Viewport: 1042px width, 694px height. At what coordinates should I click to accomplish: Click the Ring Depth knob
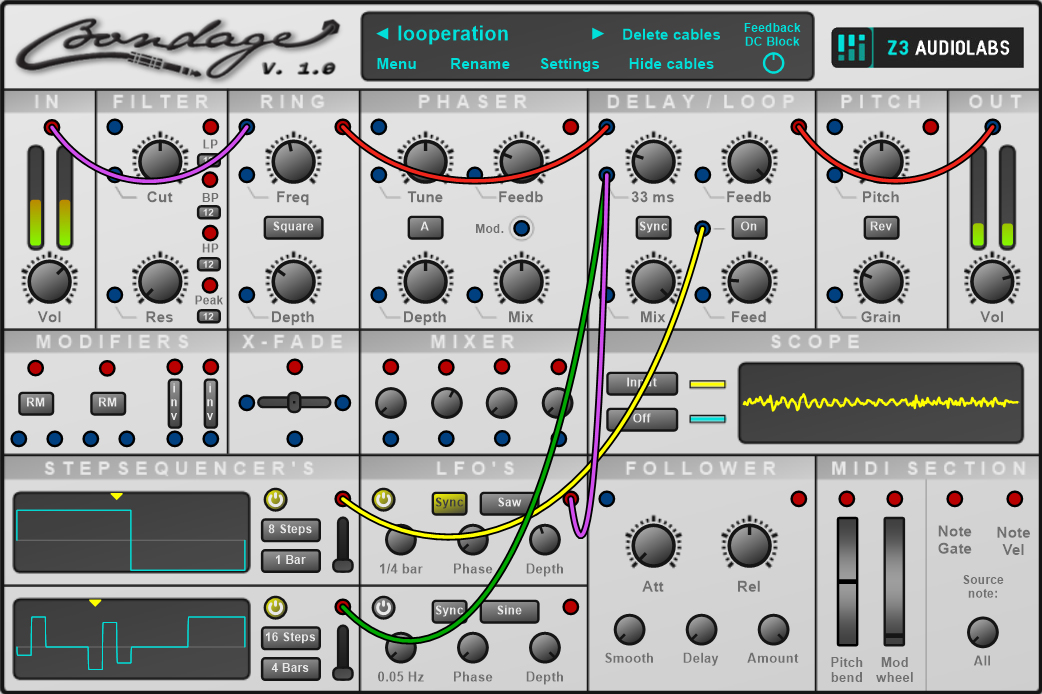[293, 281]
